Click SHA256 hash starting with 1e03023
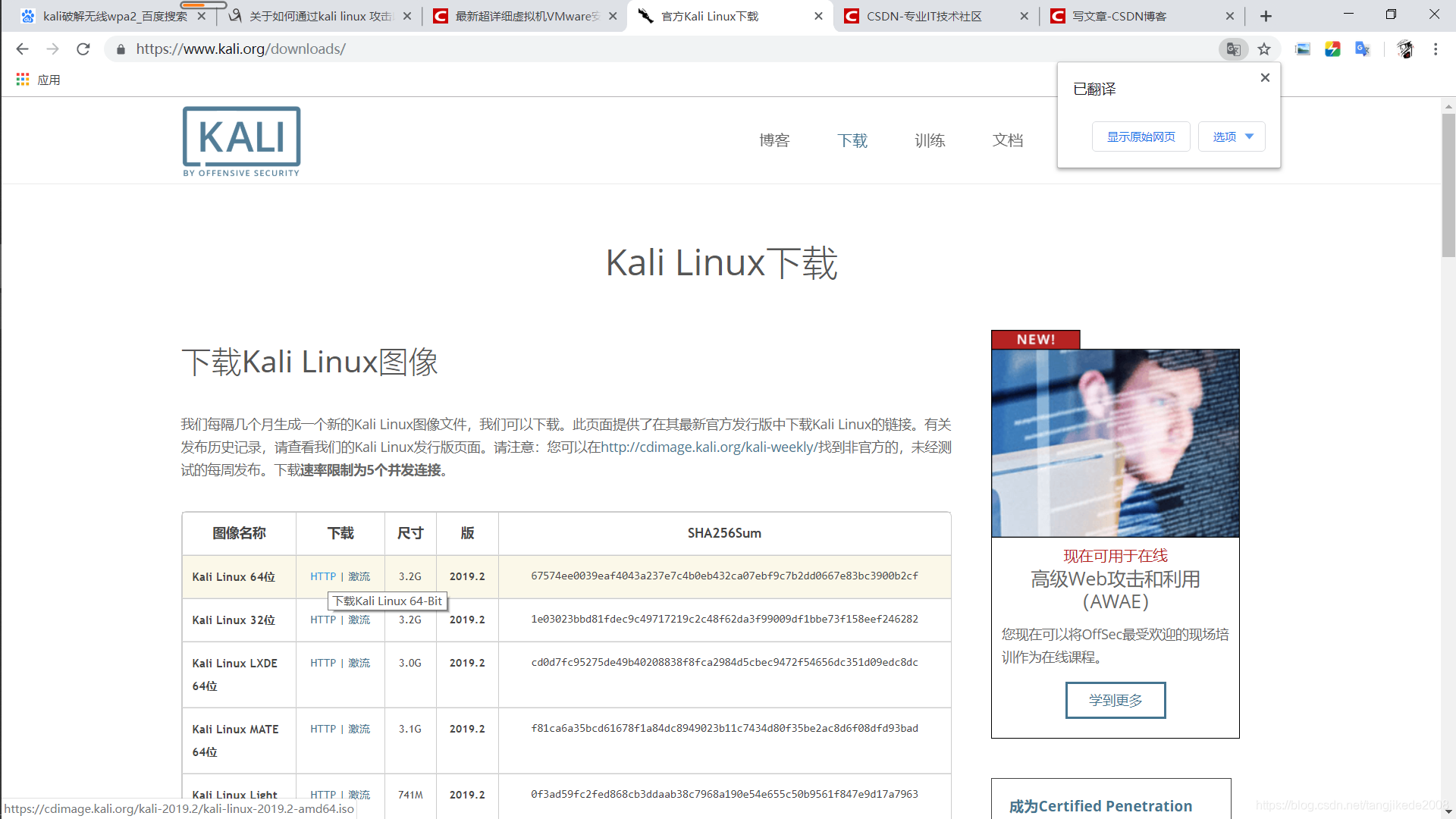 (724, 619)
